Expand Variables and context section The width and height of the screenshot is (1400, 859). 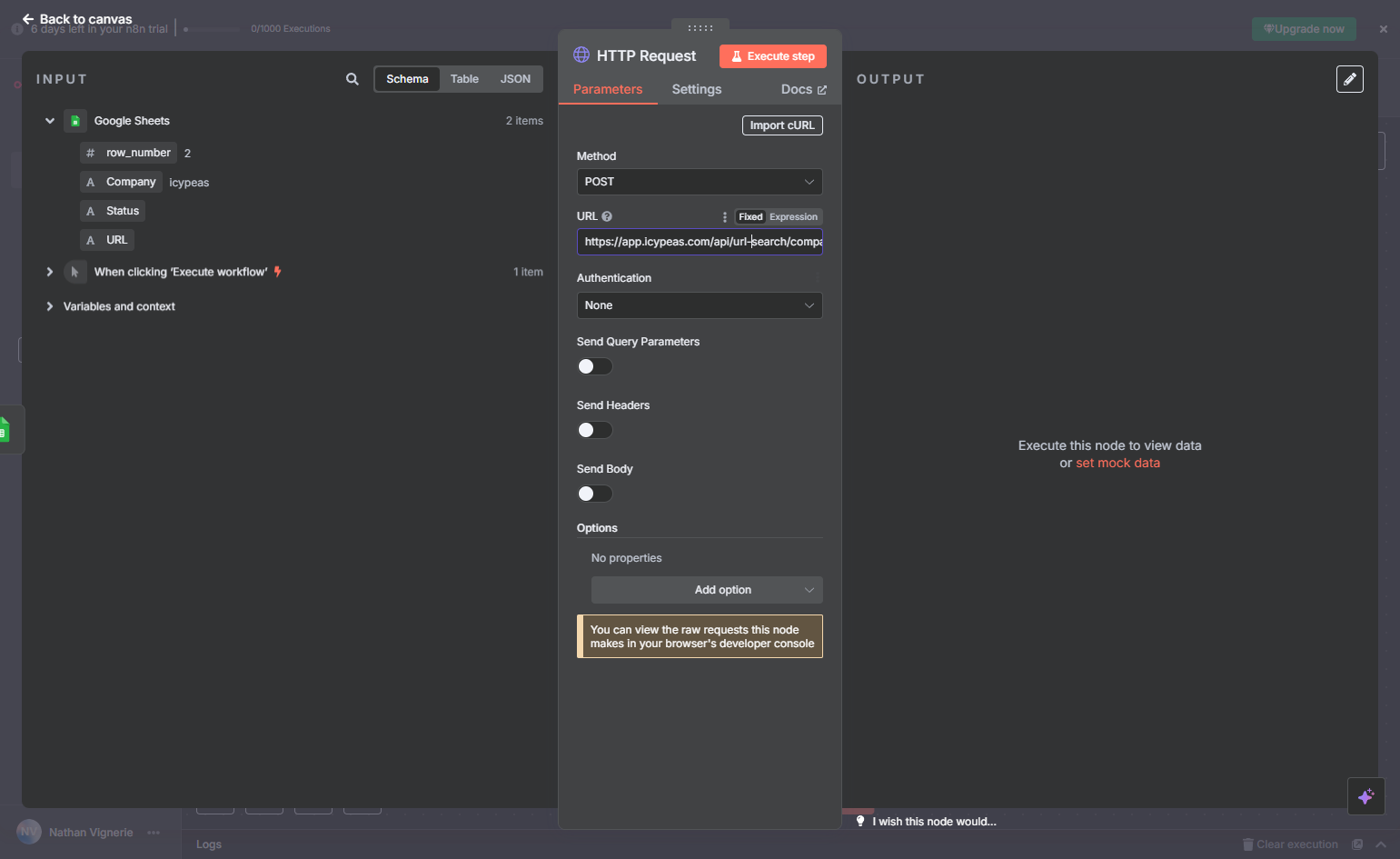pyautogui.click(x=50, y=306)
